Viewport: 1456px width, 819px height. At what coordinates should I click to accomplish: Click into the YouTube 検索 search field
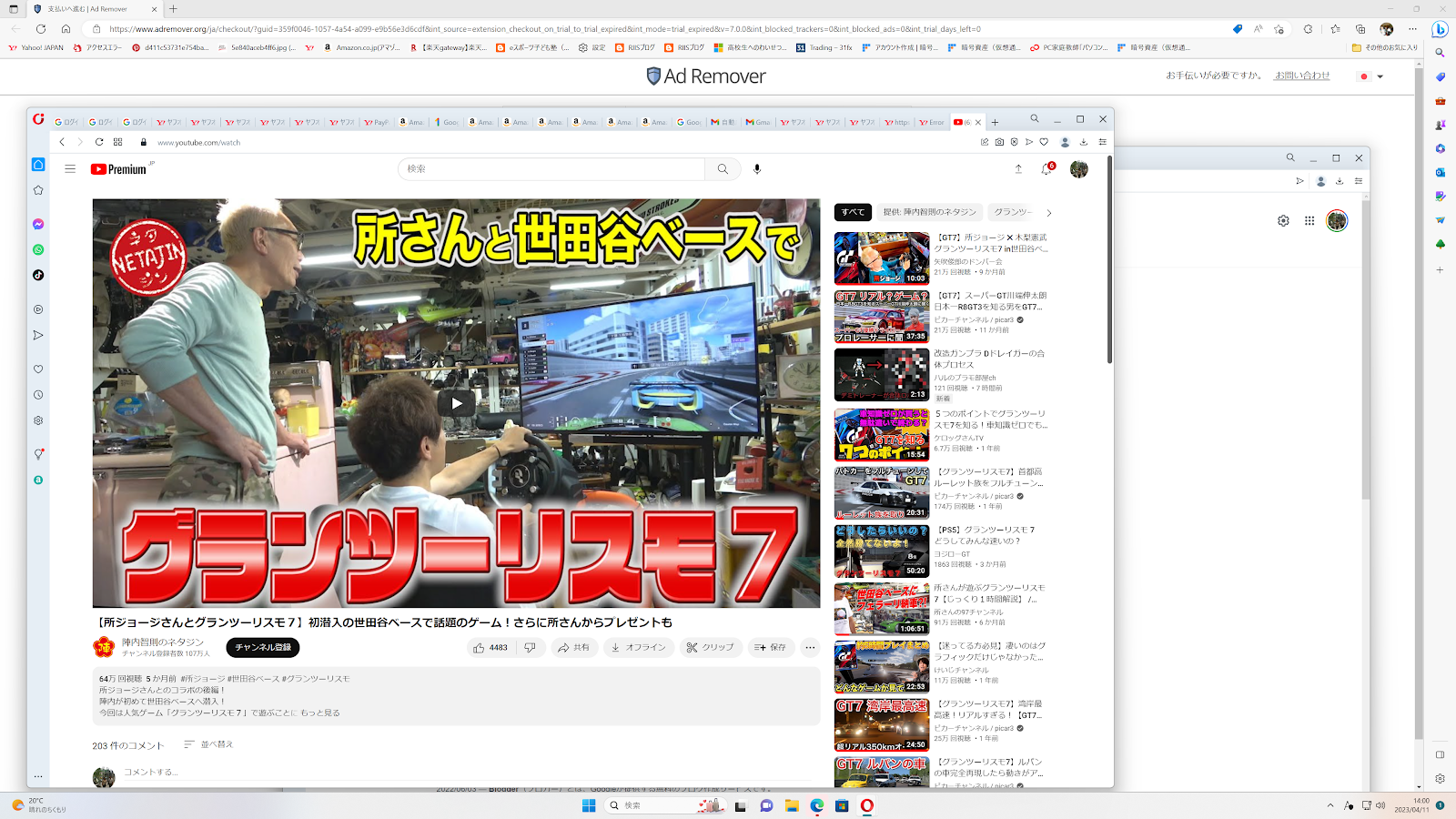coord(551,169)
